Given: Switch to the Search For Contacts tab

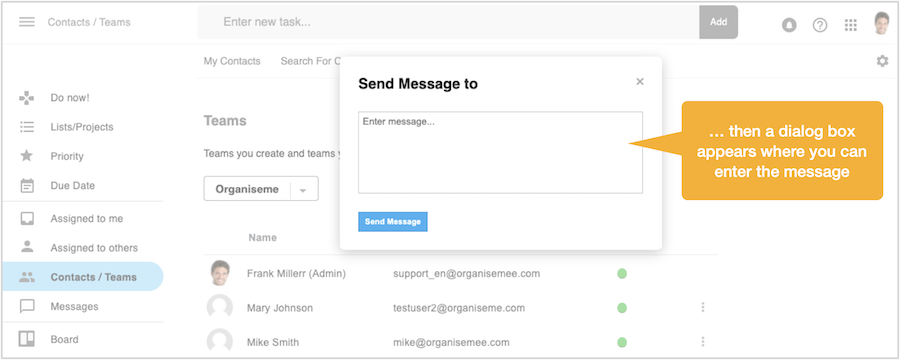Looking at the screenshot, I should pyautogui.click(x=311, y=61).
